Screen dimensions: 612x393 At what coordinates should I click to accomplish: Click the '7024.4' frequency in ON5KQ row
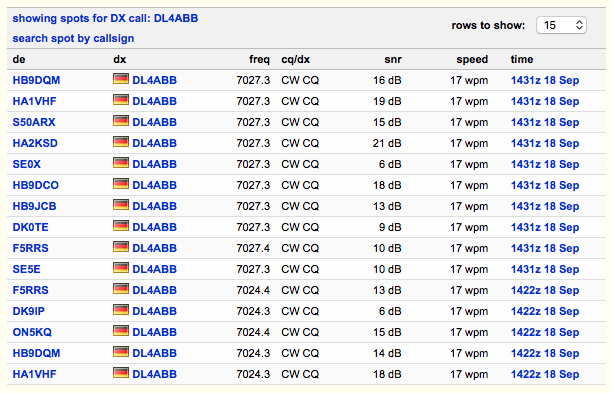(x=253, y=333)
